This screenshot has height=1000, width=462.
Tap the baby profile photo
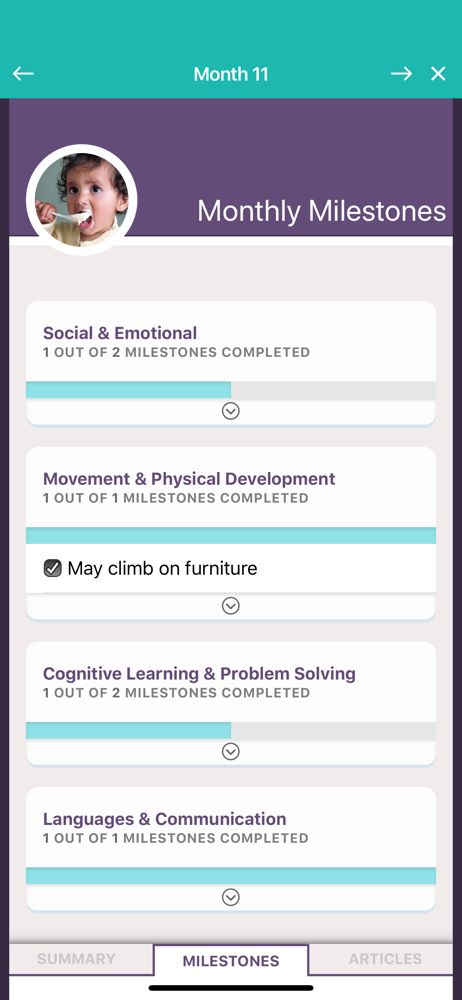coord(82,200)
